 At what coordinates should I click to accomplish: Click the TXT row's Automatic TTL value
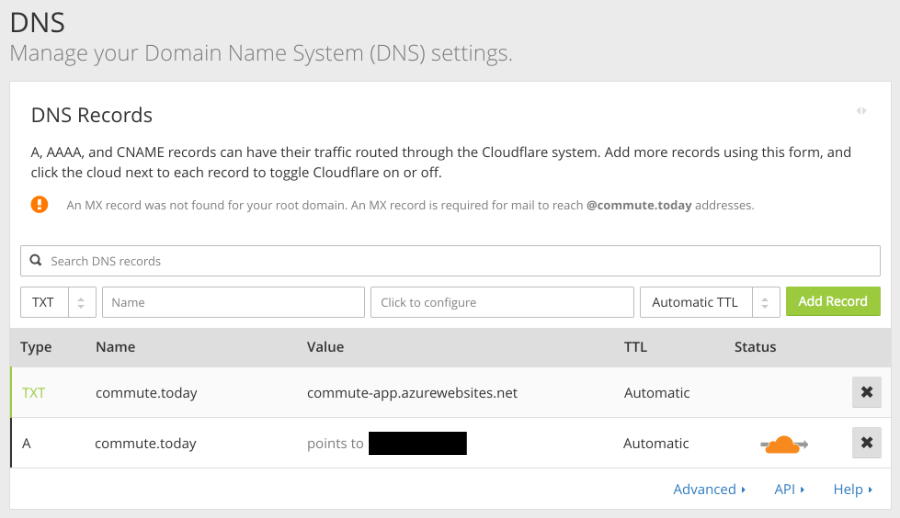657,393
